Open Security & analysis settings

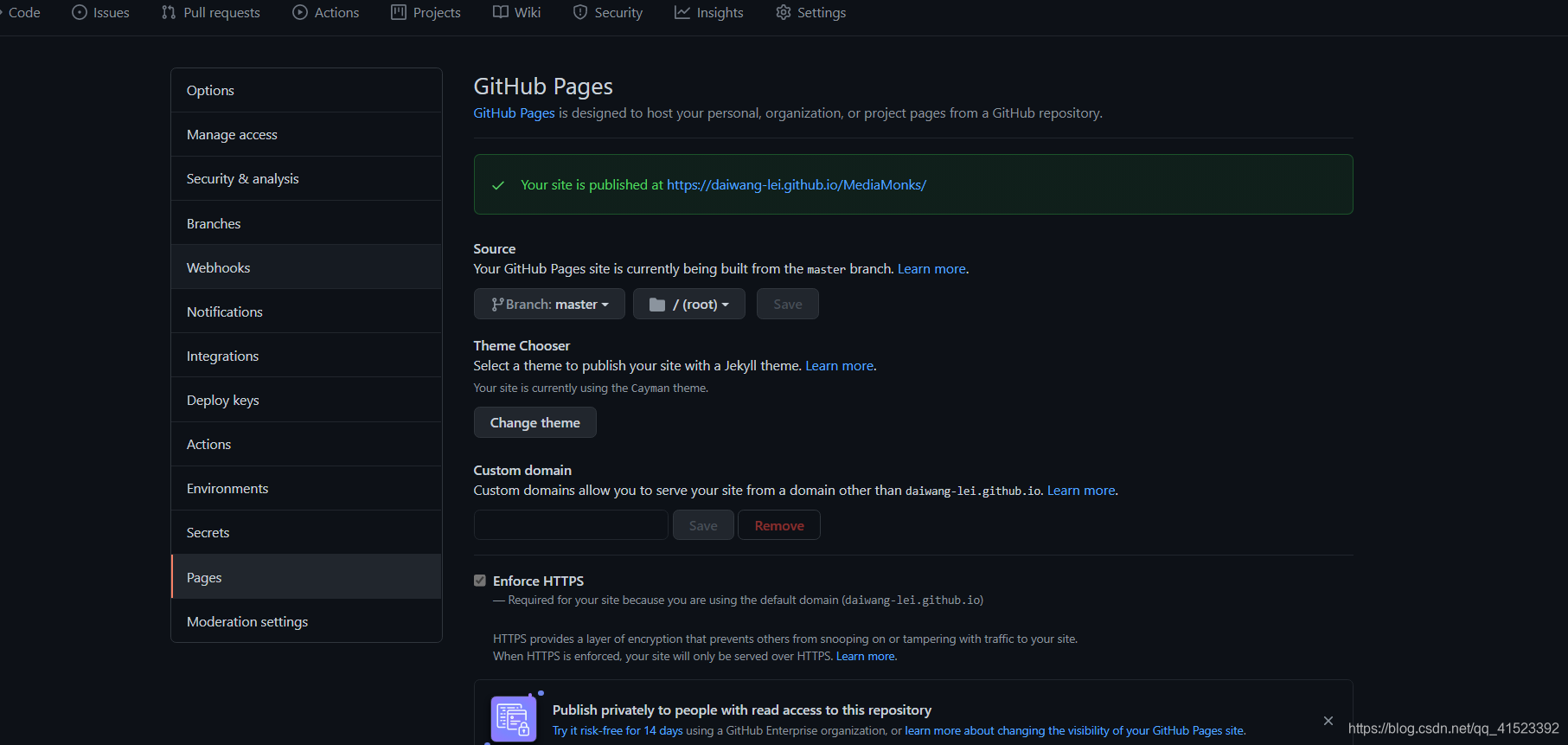(x=306, y=178)
